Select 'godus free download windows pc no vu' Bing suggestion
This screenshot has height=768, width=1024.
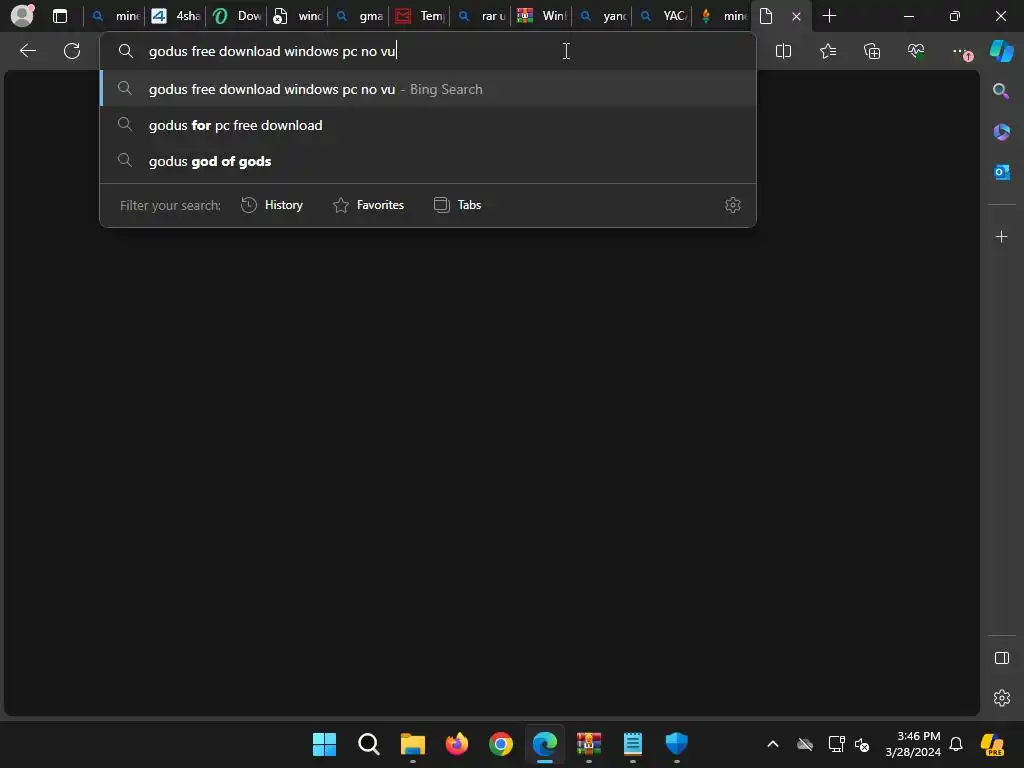(428, 89)
